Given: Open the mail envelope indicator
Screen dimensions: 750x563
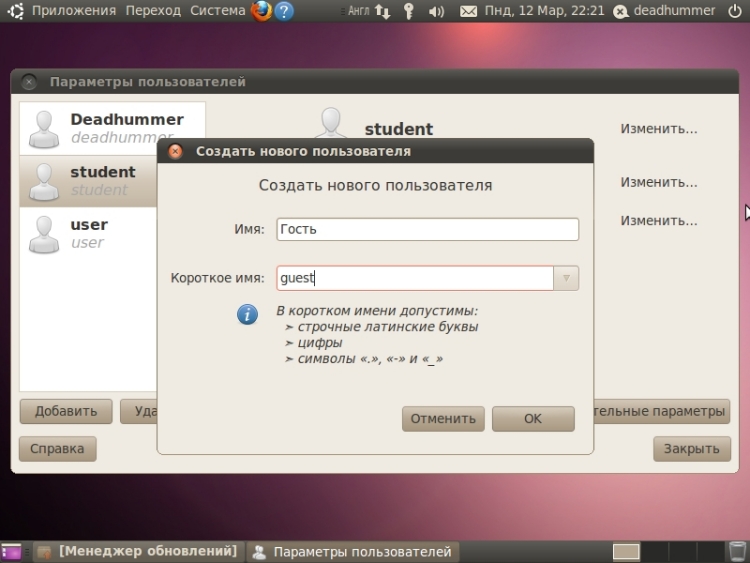Looking at the screenshot, I should coord(468,11).
